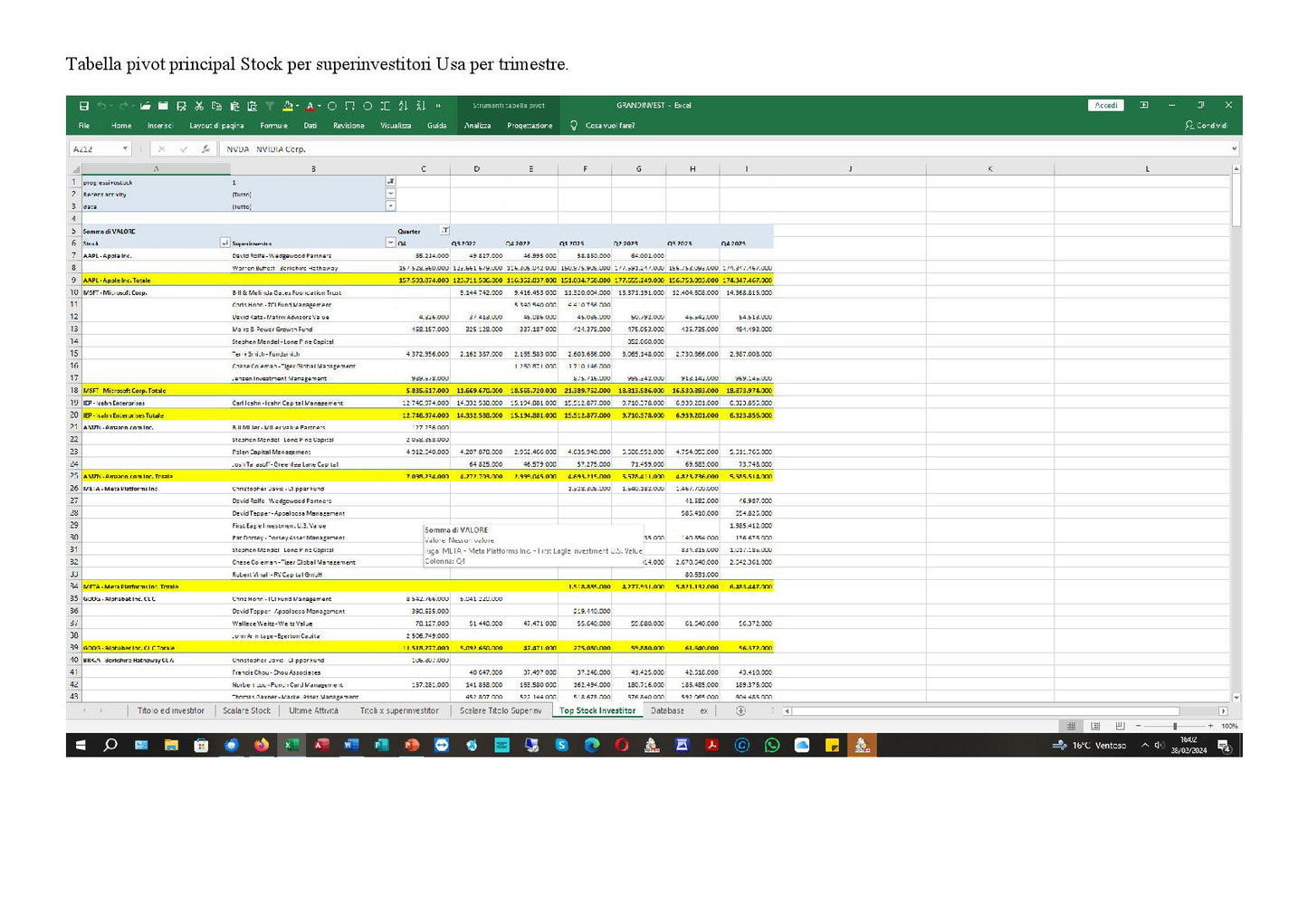Open ribbon display options icon
Image resolution: width=1308 pixels, height=924 pixels.
click(1144, 106)
